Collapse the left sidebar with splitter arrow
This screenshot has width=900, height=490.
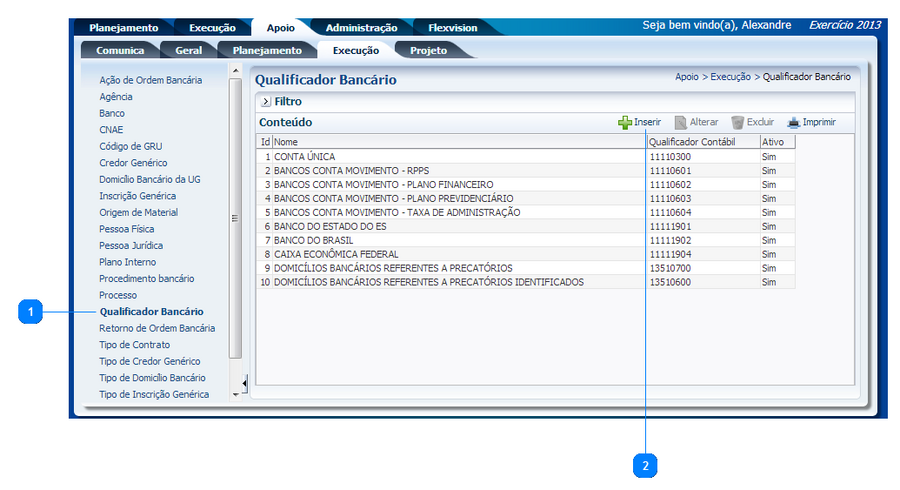coord(245,384)
